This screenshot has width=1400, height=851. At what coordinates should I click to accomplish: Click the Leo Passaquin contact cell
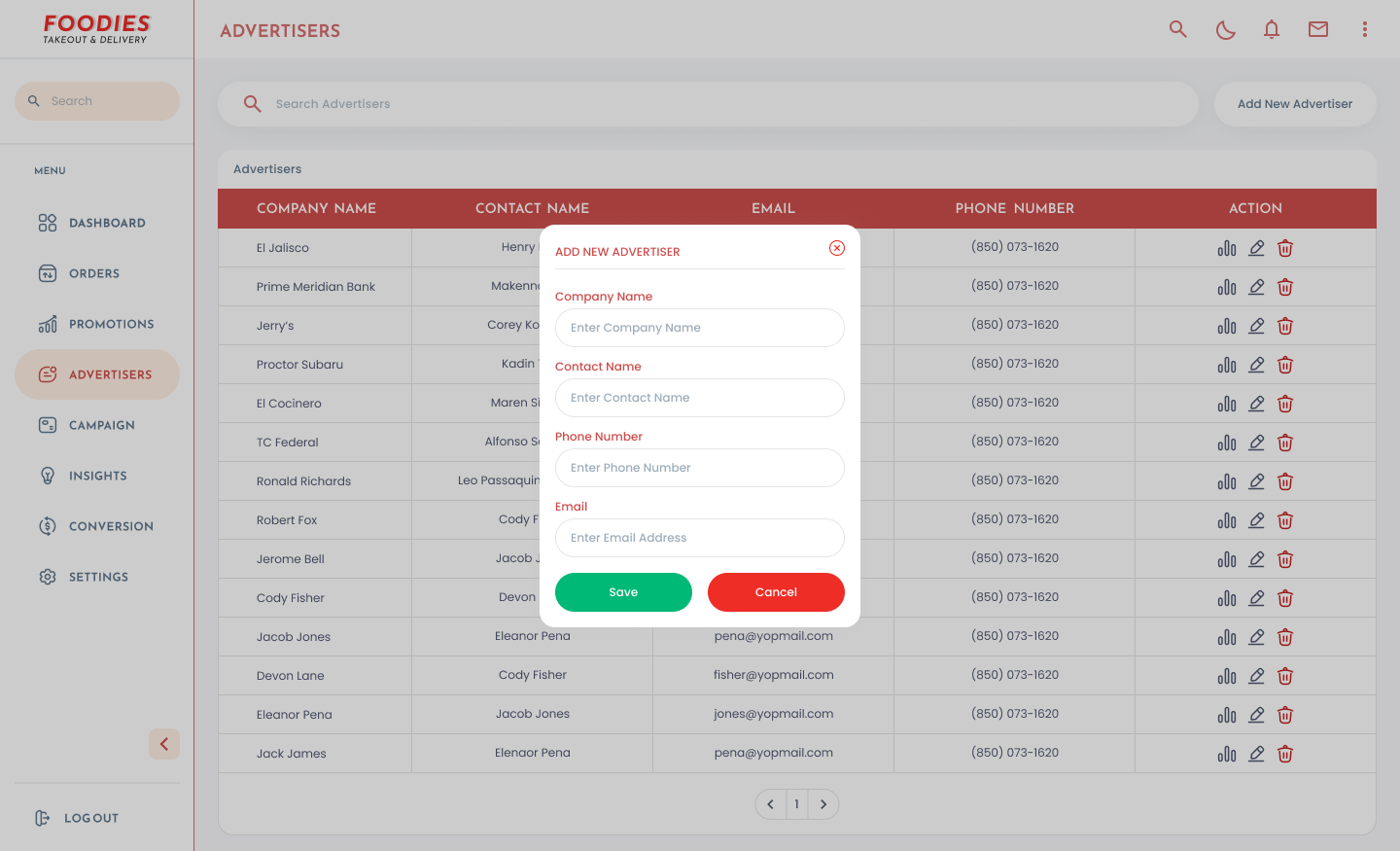click(499, 480)
